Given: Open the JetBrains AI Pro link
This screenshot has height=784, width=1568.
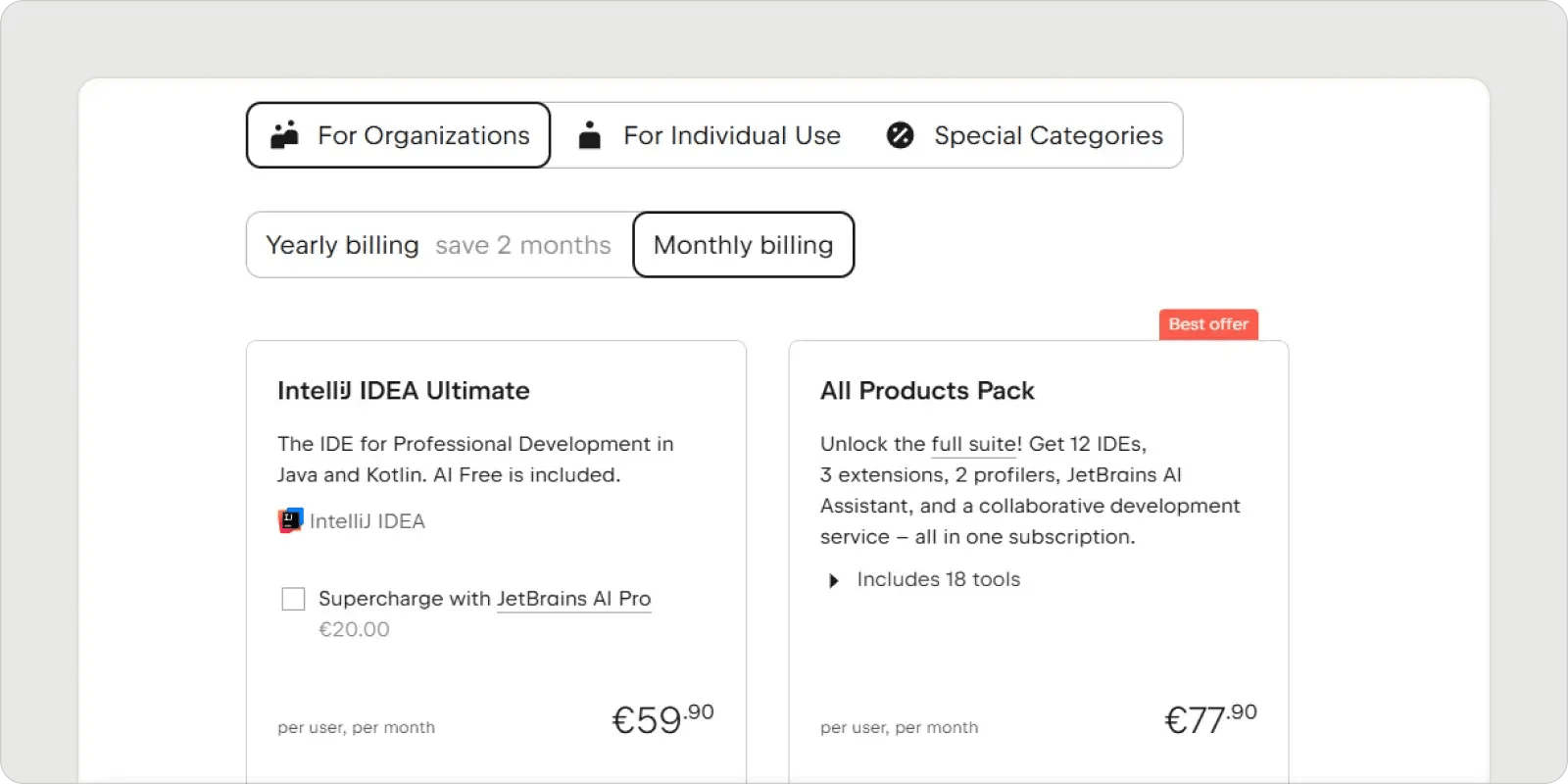Looking at the screenshot, I should 573,599.
